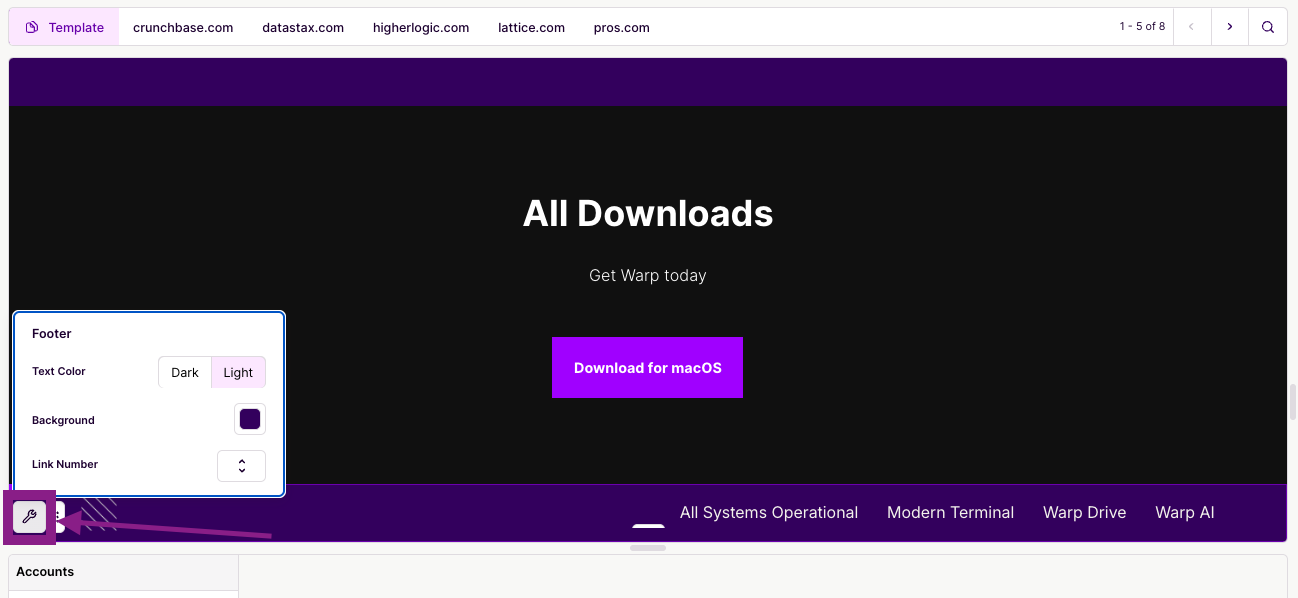Open the wrench settings icon button

tap(30, 517)
